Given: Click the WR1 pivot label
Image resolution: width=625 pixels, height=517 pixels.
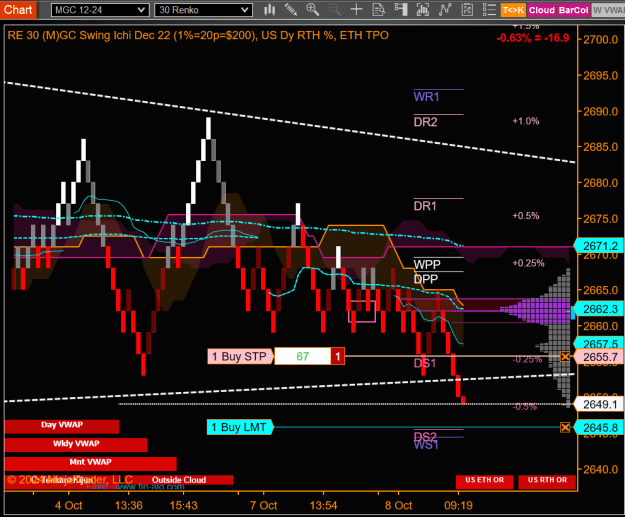Looking at the screenshot, I should pyautogui.click(x=426, y=97).
